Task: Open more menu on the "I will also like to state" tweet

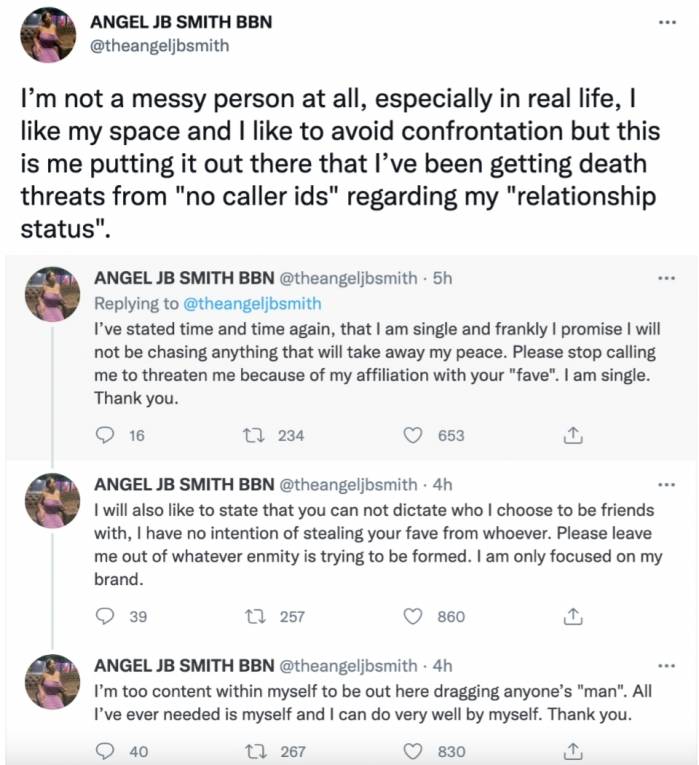Action: coord(667,484)
